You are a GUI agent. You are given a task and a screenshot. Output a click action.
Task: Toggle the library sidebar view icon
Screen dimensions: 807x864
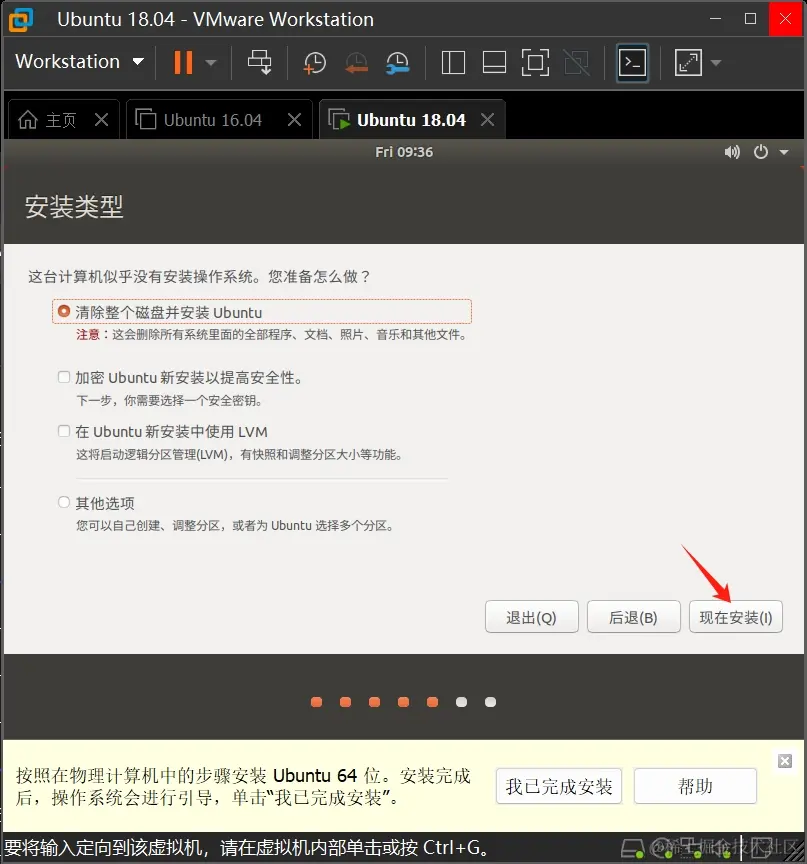click(x=453, y=62)
